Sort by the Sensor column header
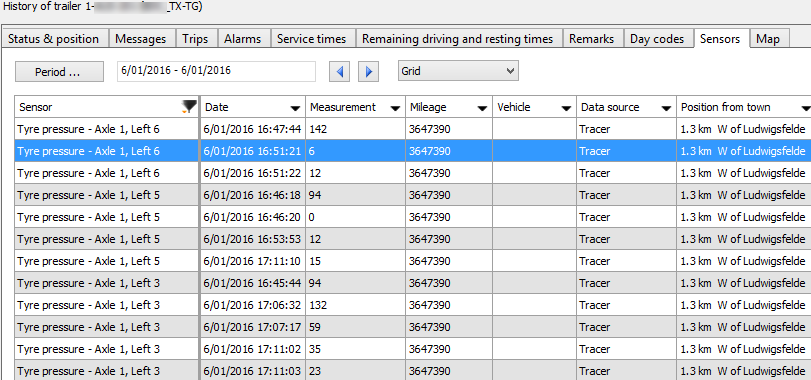 (x=98, y=107)
